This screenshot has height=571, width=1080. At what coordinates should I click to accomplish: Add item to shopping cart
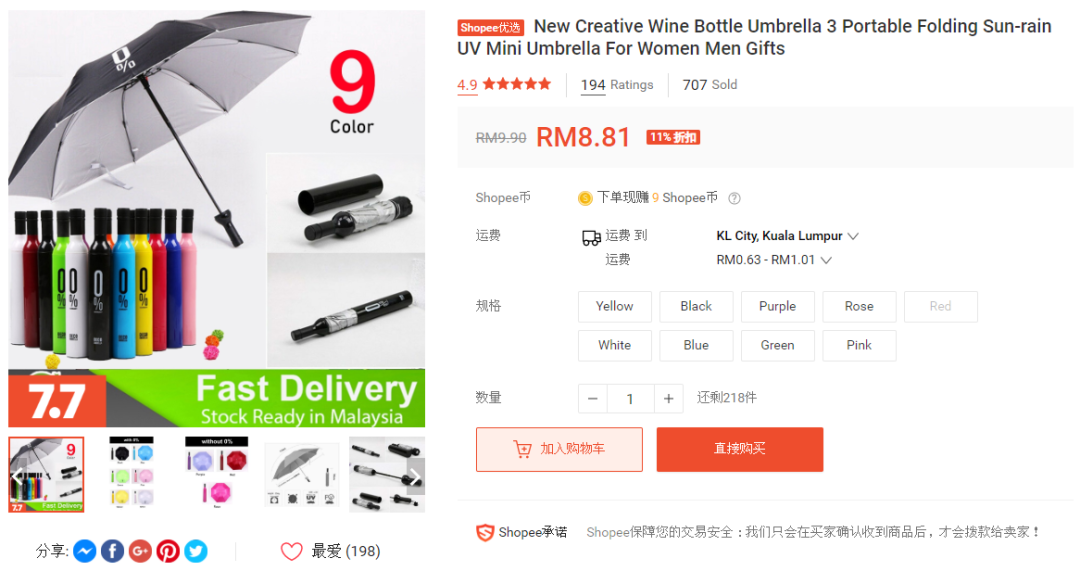(x=559, y=449)
